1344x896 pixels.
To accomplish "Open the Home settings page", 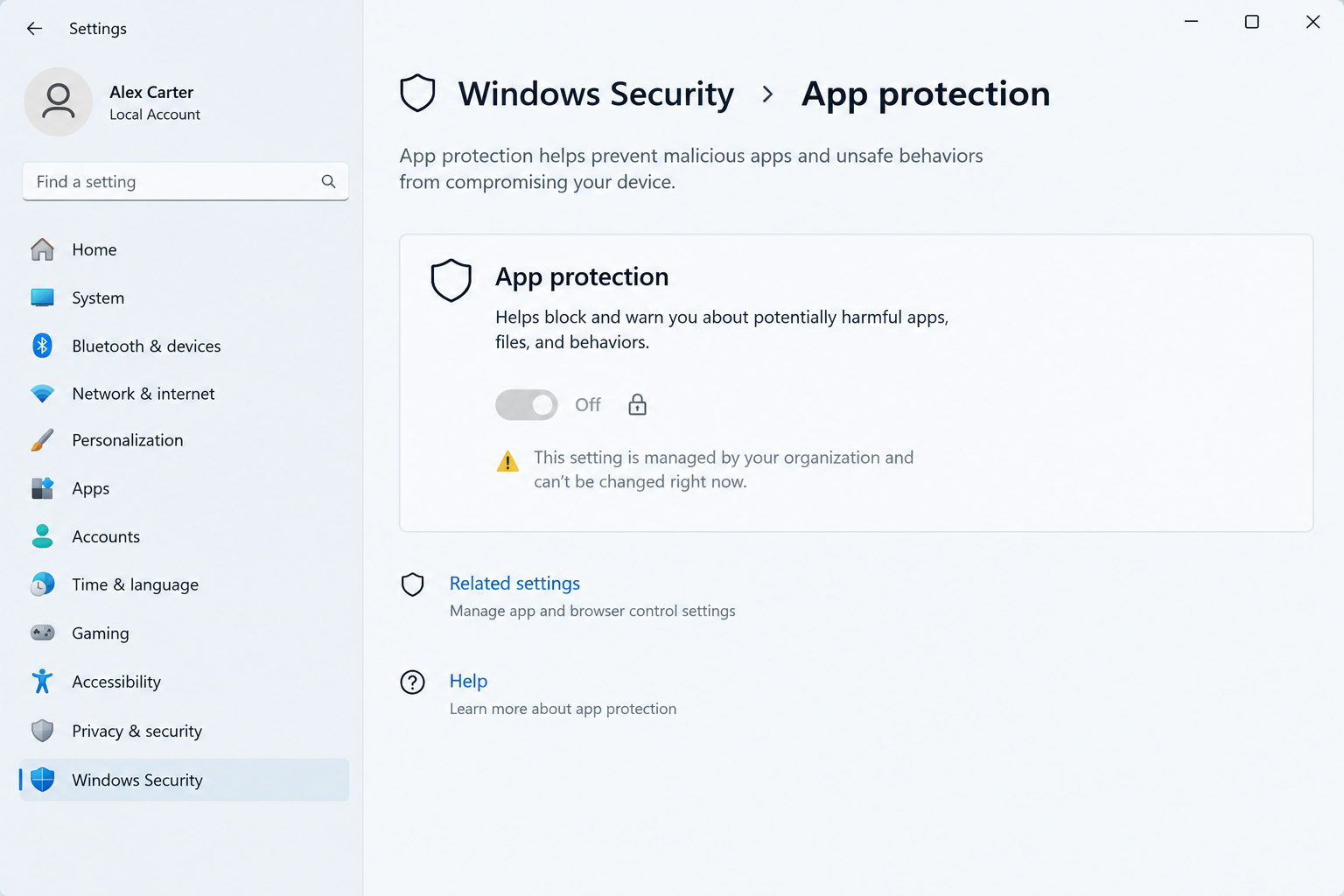I will click(x=185, y=249).
